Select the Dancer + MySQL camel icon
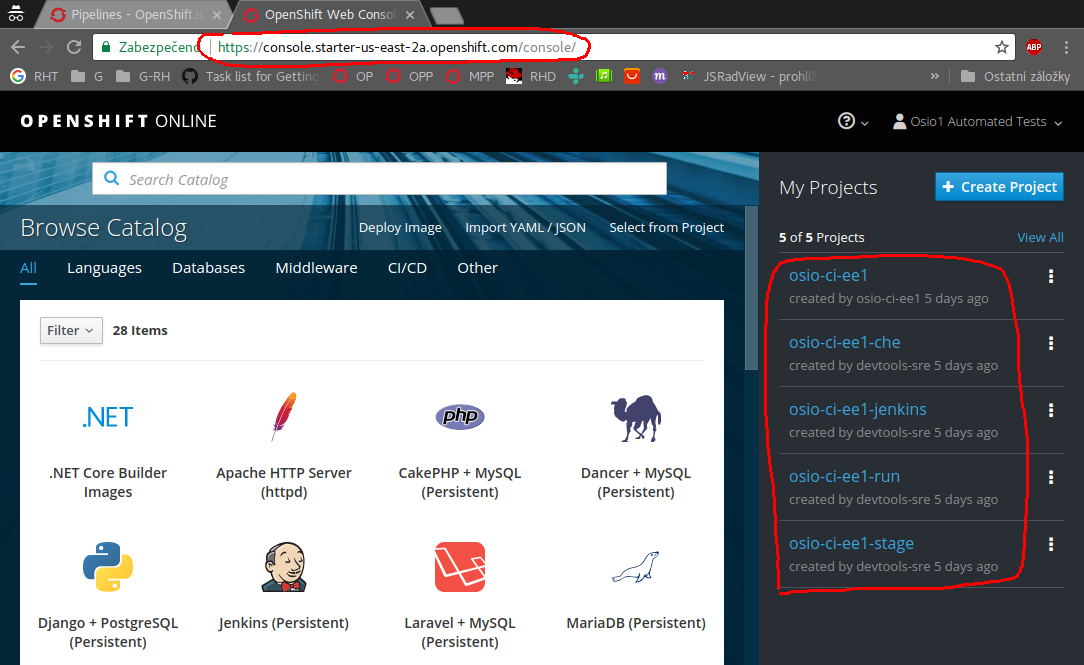The image size is (1084, 665). [x=636, y=418]
